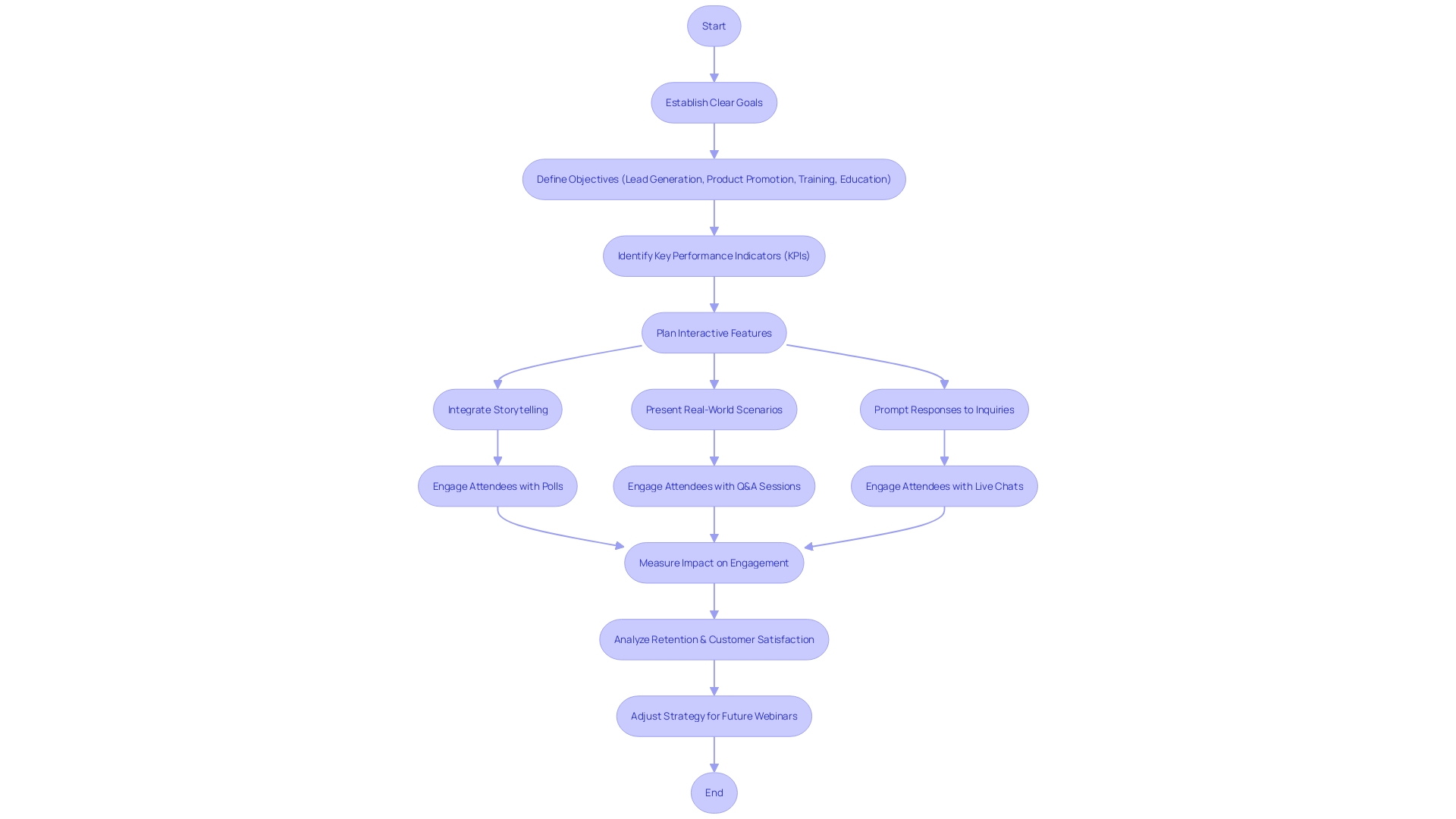Viewport: 1456px width, 819px height.
Task: Select the Prompt Responses to Inquiries node
Action: coord(944,409)
